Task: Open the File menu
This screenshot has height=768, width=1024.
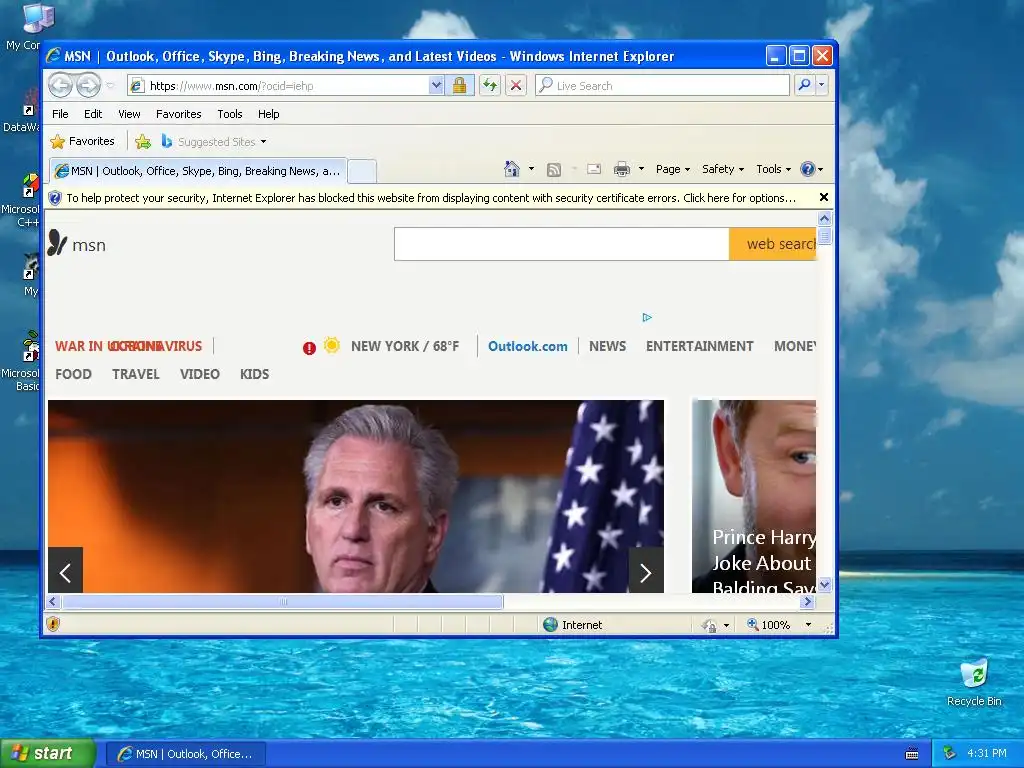Action: 60,114
